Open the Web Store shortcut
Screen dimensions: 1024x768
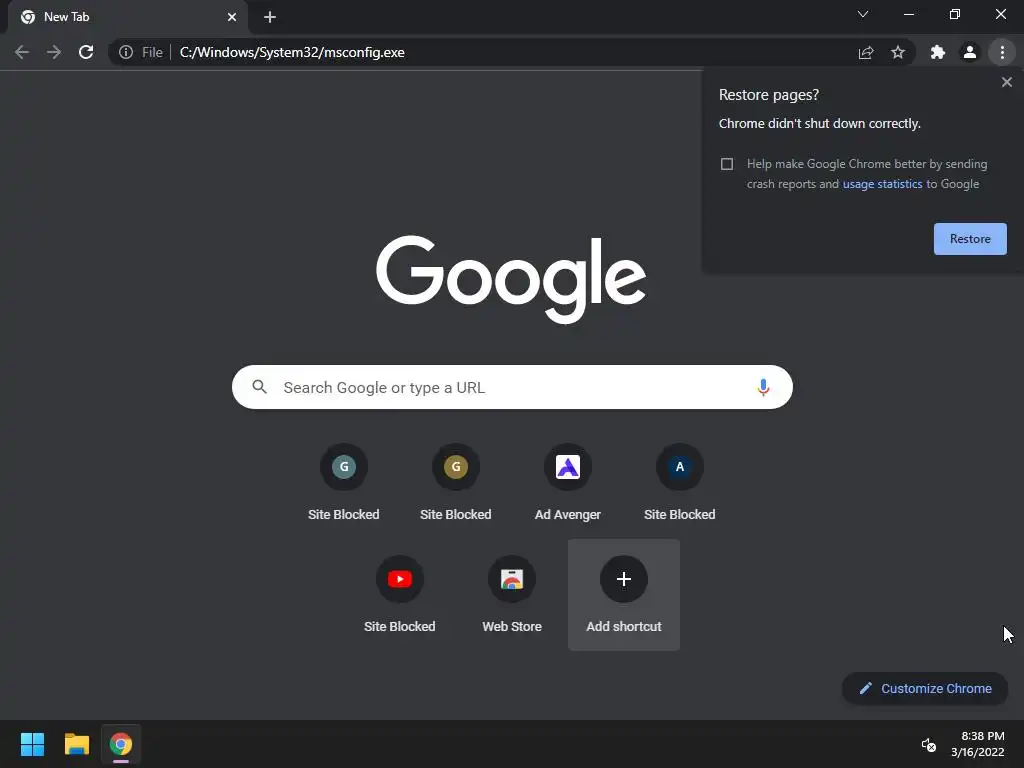[x=512, y=595]
